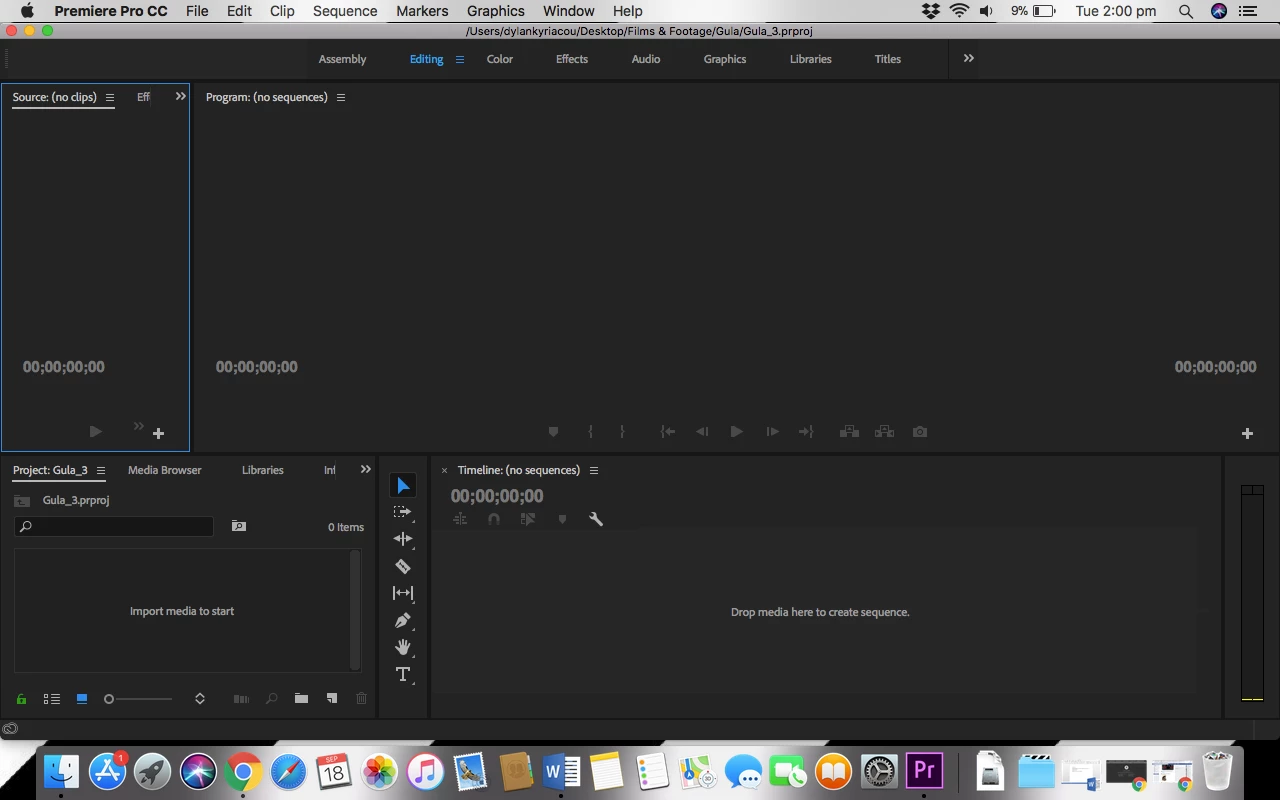1280x800 pixels.
Task: Select the Ripple Edit tool
Action: 403,539
